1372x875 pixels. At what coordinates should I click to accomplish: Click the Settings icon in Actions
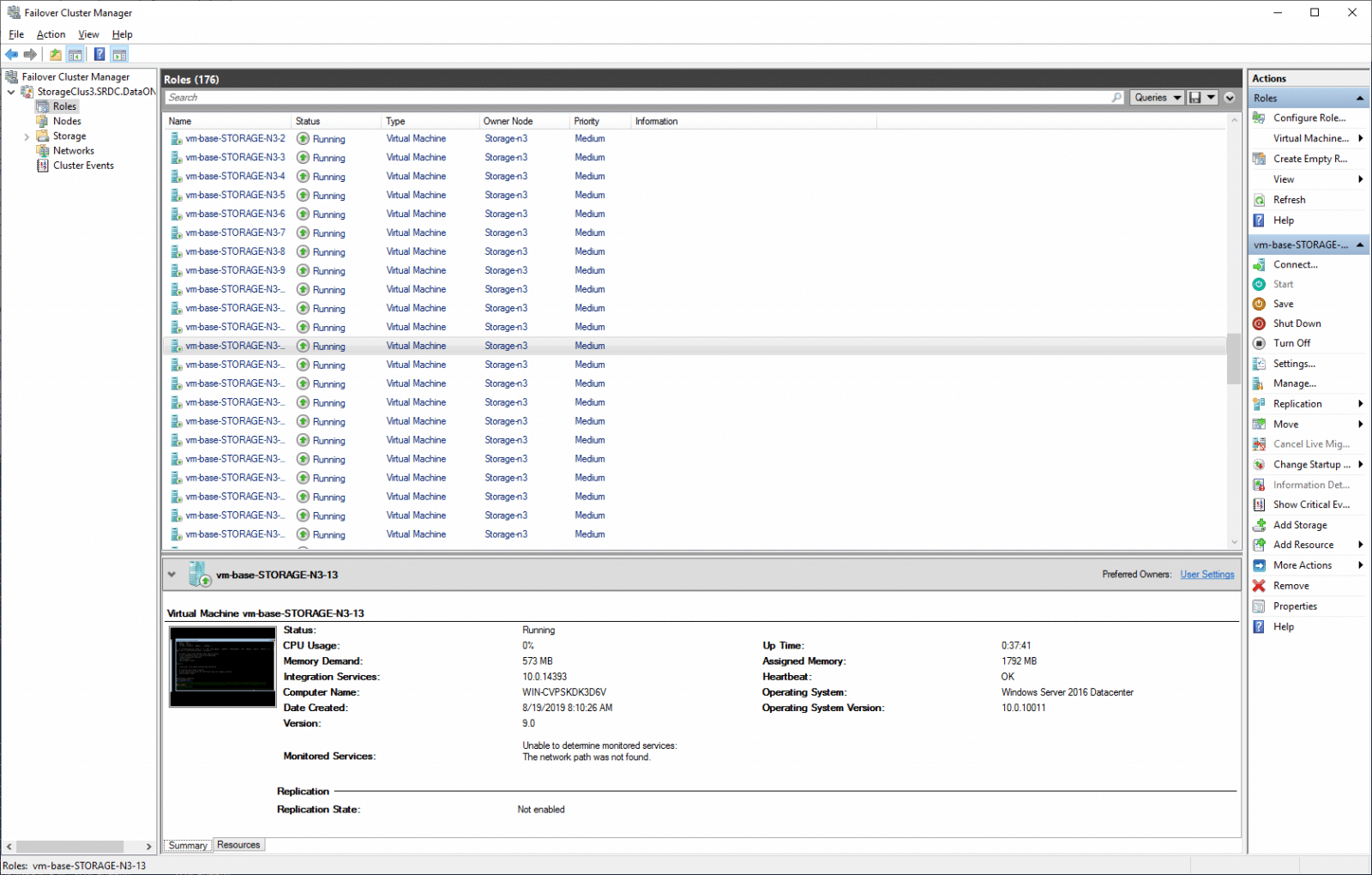pyautogui.click(x=1259, y=364)
